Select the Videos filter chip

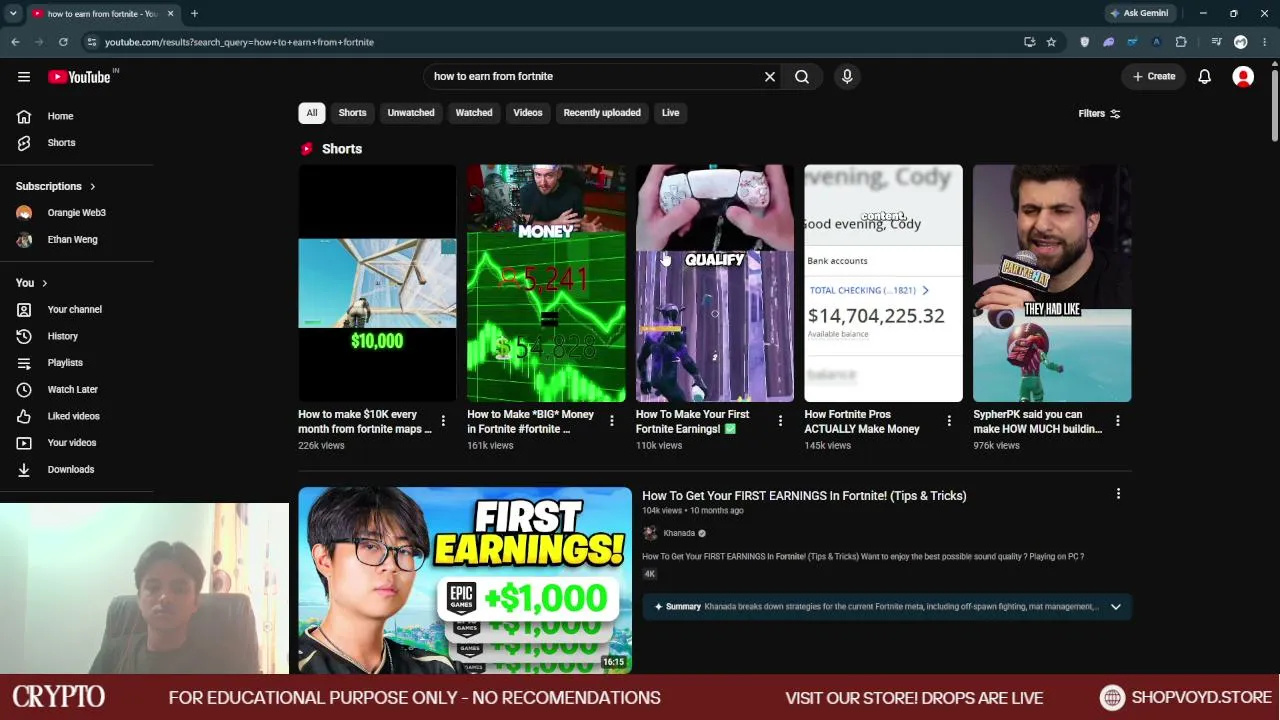(528, 113)
